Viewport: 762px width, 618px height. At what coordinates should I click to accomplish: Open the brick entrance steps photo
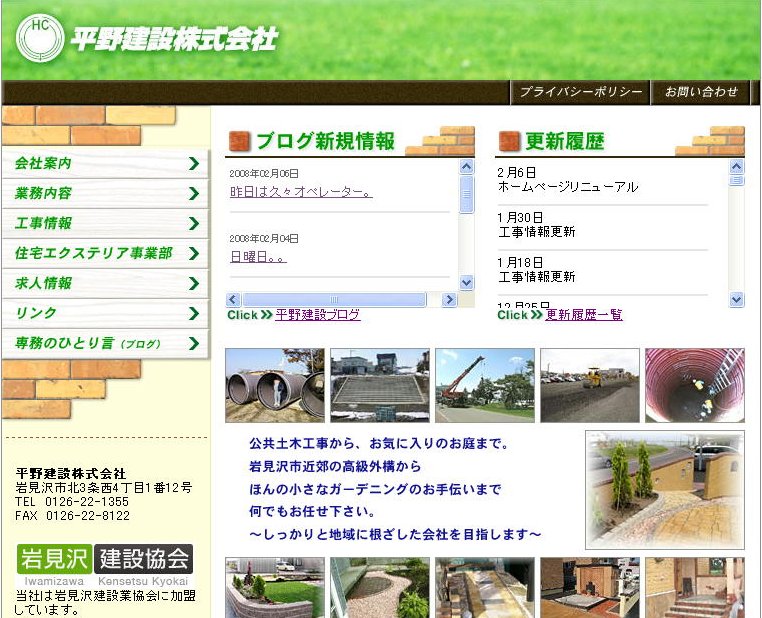point(695,588)
